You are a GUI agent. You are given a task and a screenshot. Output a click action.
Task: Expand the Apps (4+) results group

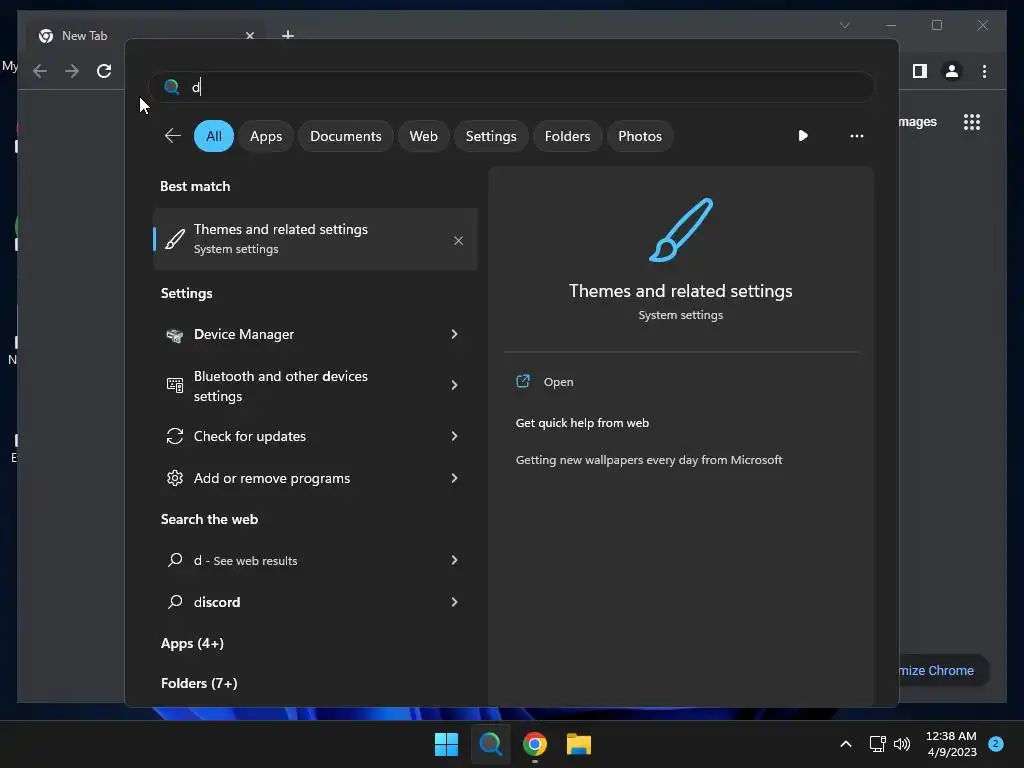point(192,643)
